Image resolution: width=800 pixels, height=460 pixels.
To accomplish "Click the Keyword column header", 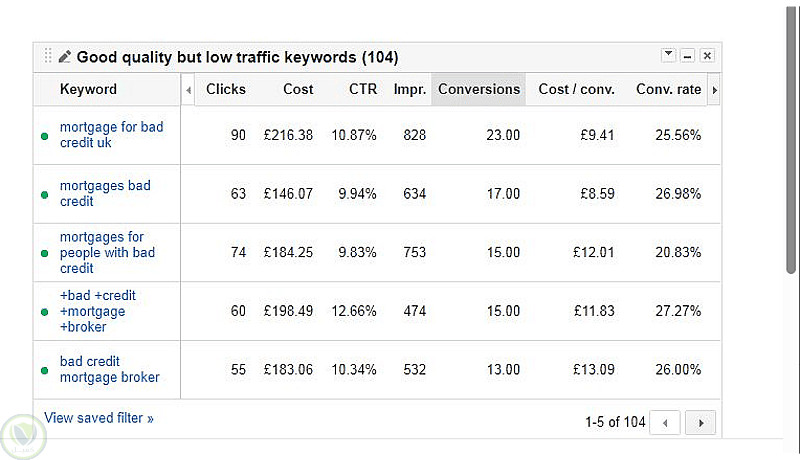I will pyautogui.click(x=88, y=89).
